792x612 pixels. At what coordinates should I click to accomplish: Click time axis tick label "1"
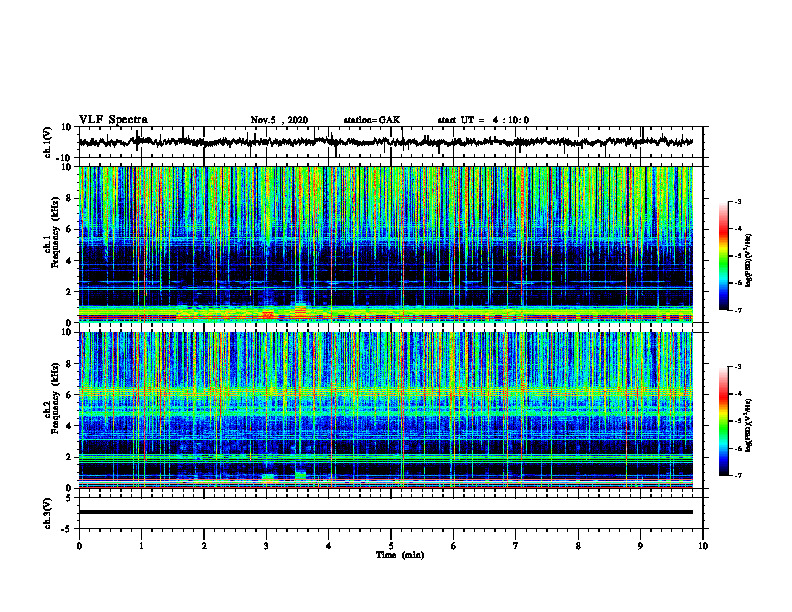tap(141, 546)
